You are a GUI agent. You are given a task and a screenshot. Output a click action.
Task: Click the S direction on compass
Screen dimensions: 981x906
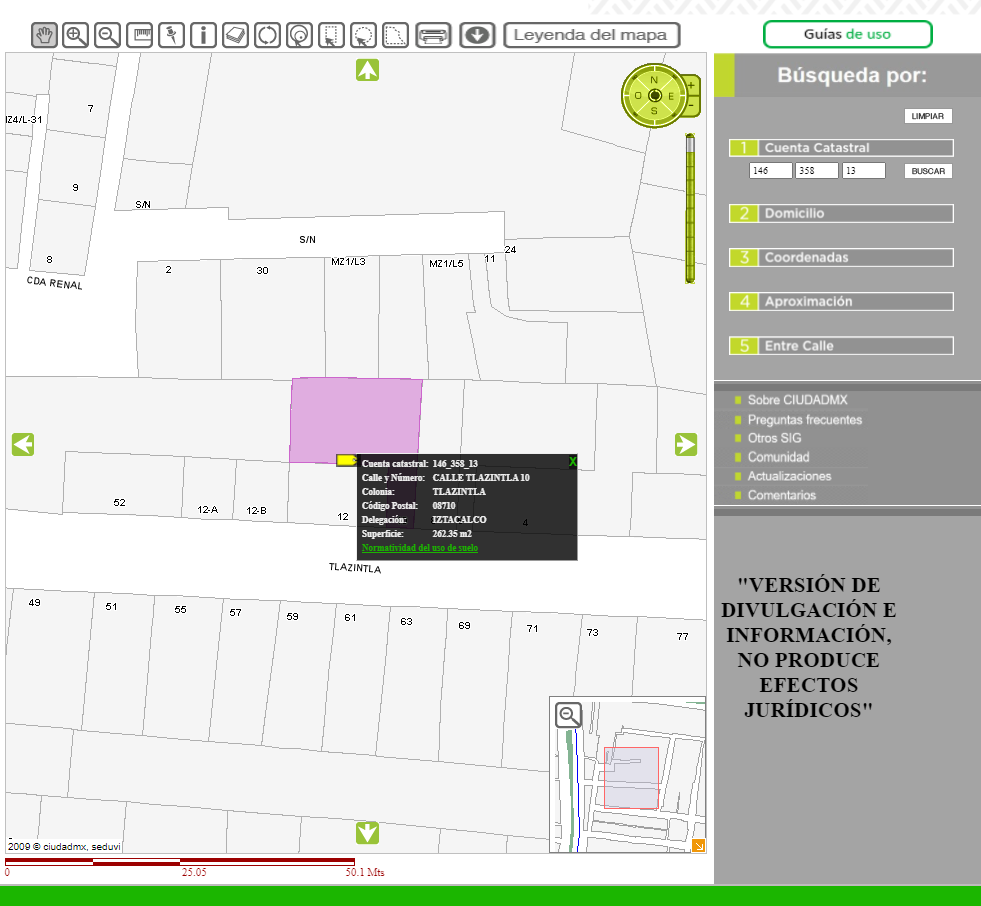(654, 111)
